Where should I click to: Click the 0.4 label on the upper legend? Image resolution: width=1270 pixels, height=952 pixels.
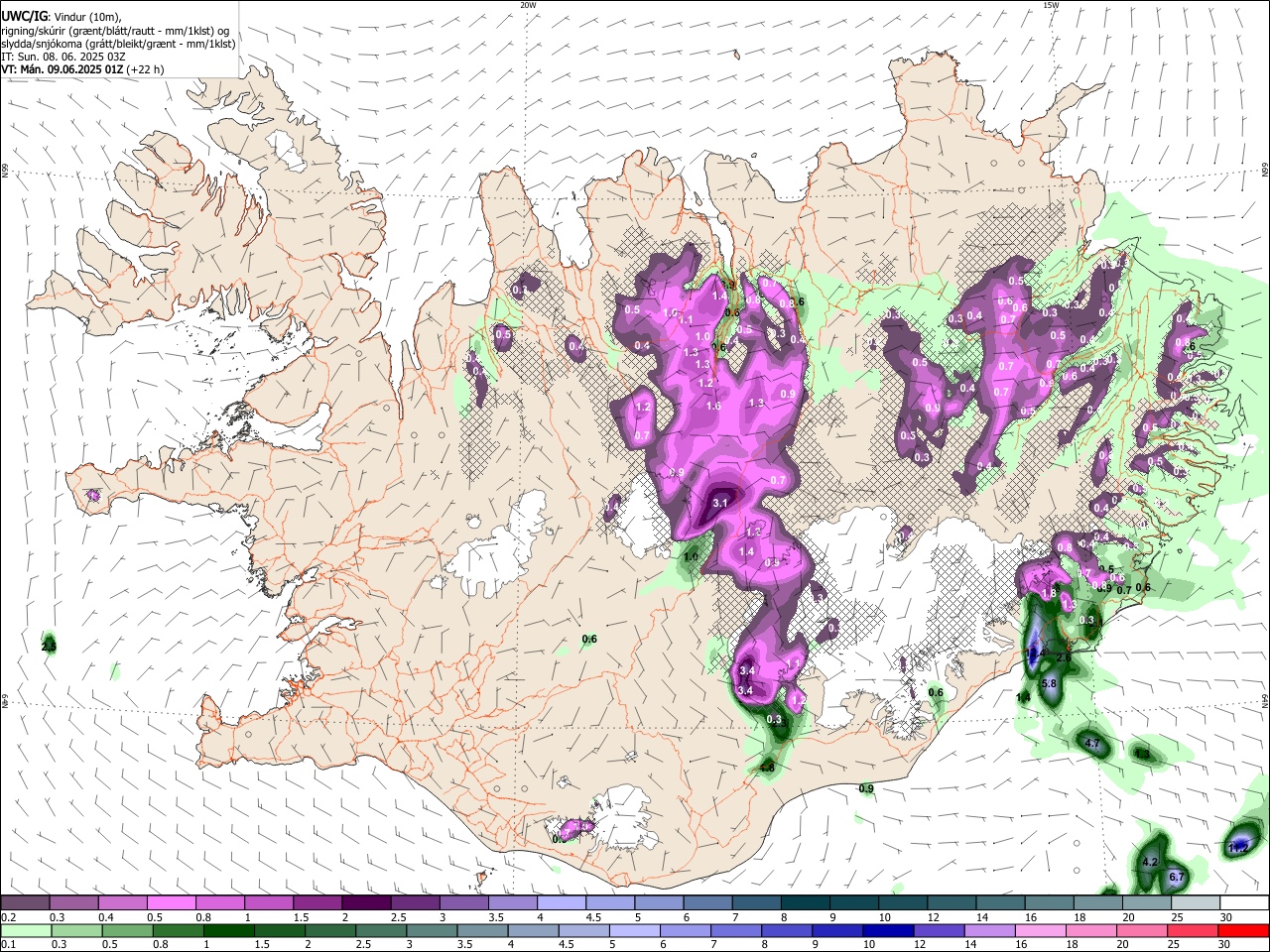pyautogui.click(x=106, y=917)
